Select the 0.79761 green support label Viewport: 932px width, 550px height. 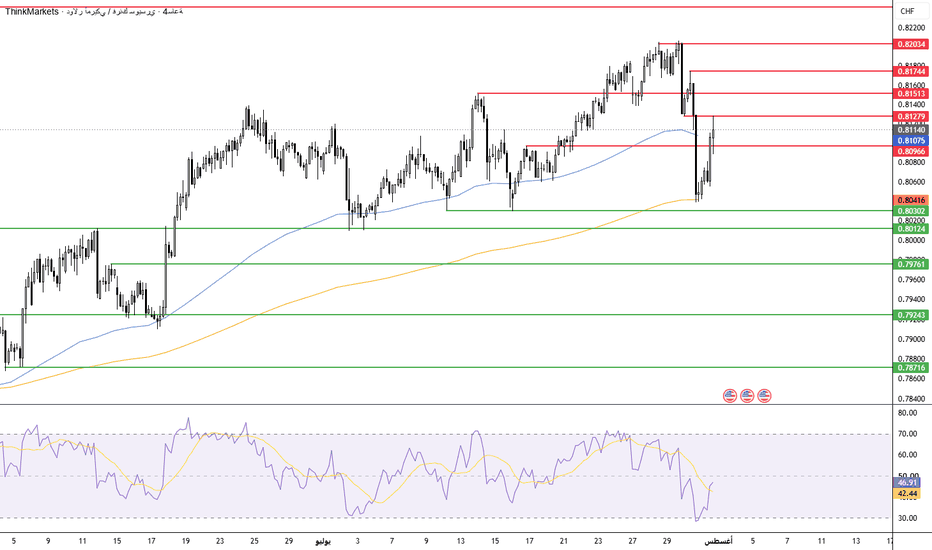click(x=911, y=264)
